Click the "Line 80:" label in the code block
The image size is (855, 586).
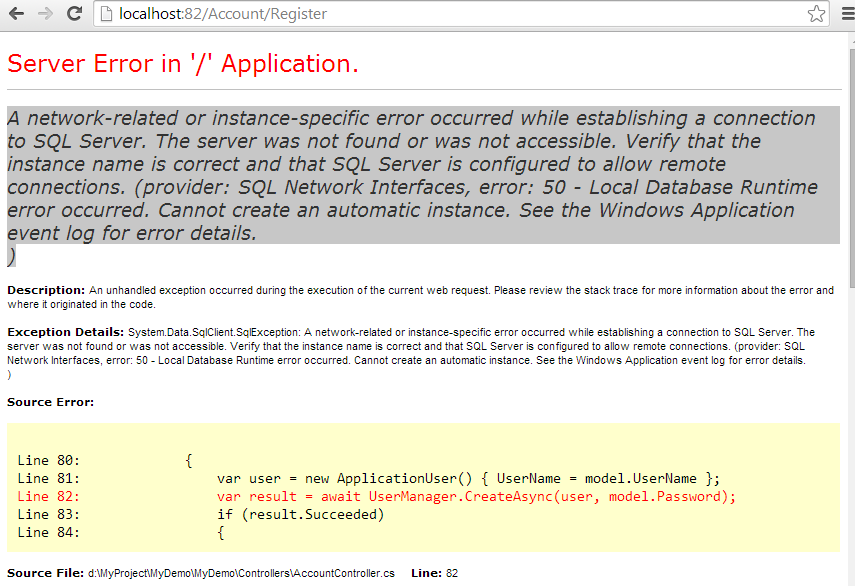(49, 461)
